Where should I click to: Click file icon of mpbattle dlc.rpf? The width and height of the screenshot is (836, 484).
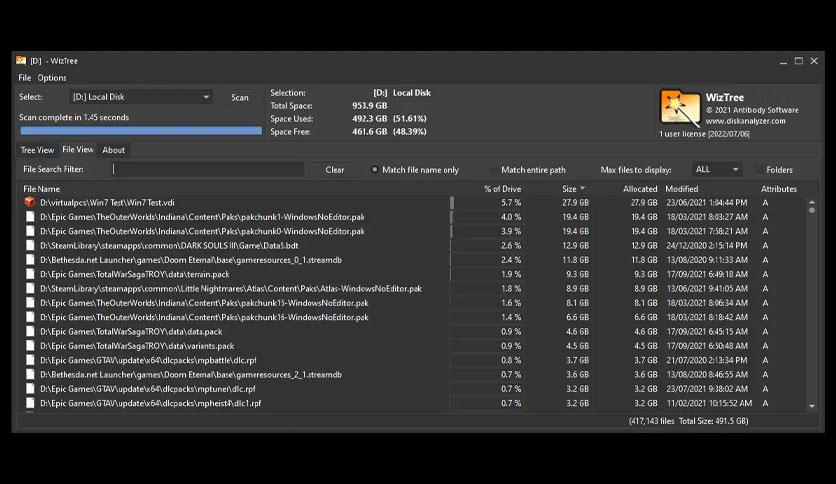point(30,360)
